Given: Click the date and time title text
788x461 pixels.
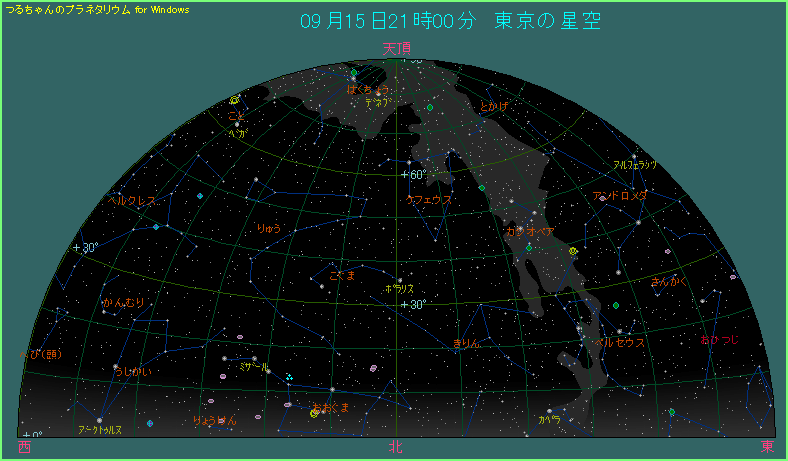Looking at the screenshot, I should pyautogui.click(x=450, y=22).
